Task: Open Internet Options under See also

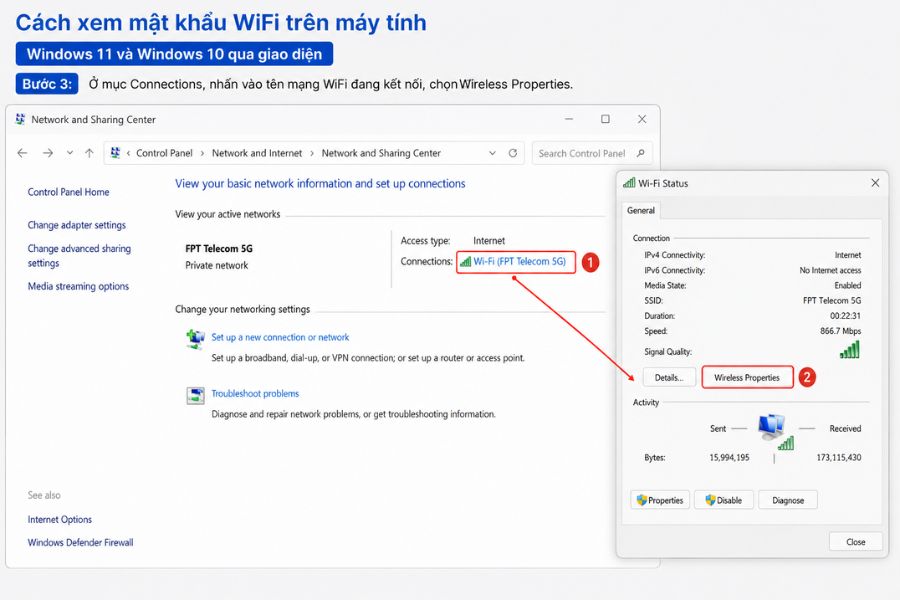Action: 60,519
